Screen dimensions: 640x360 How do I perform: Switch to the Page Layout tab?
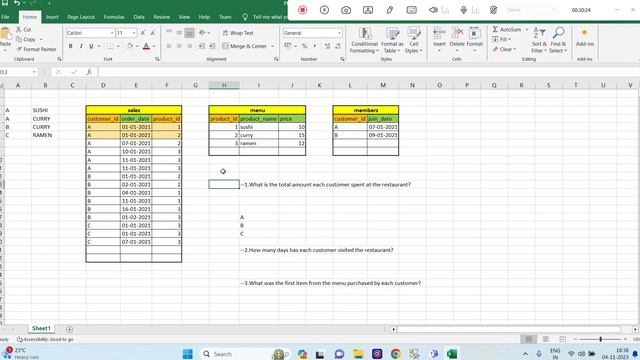point(81,17)
